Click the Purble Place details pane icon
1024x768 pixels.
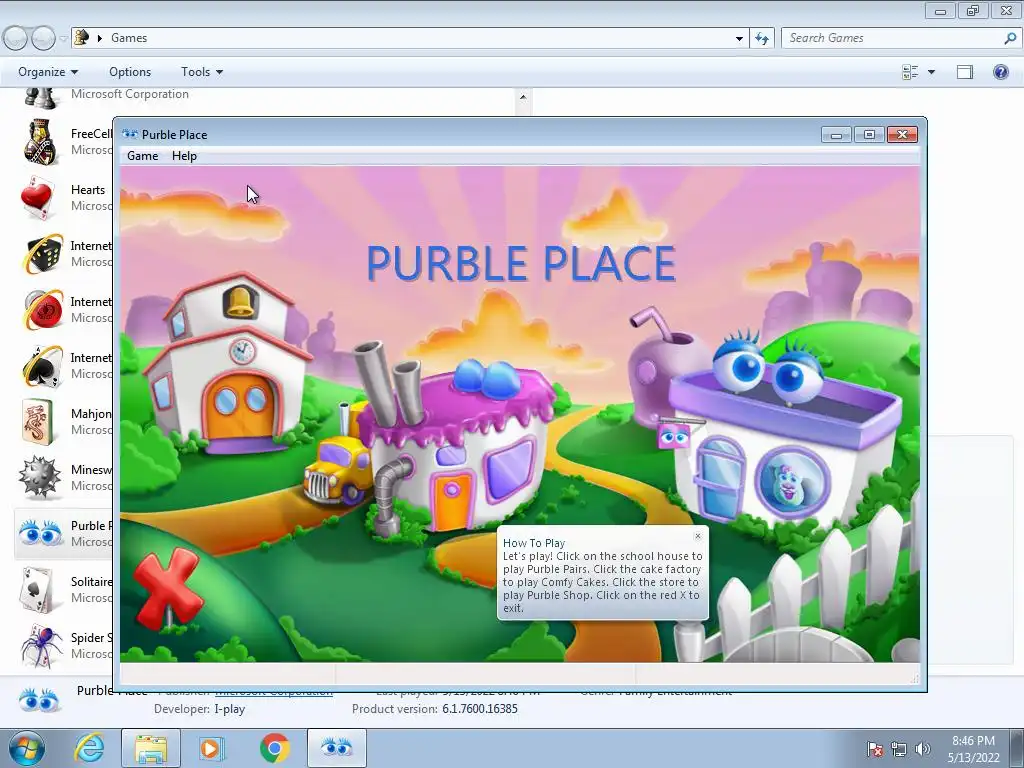pyautogui.click(x=39, y=700)
